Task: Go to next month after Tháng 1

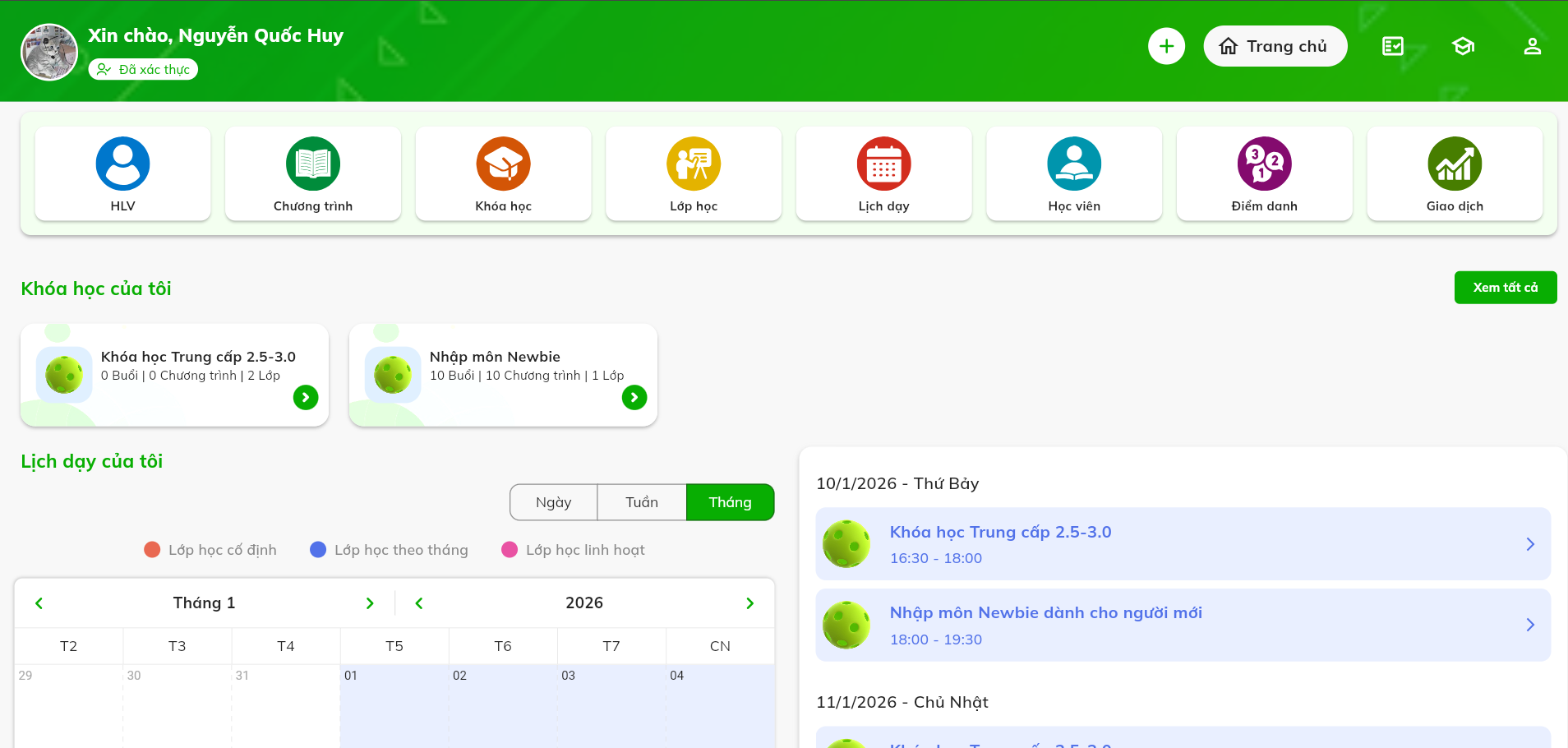Action: 370,603
